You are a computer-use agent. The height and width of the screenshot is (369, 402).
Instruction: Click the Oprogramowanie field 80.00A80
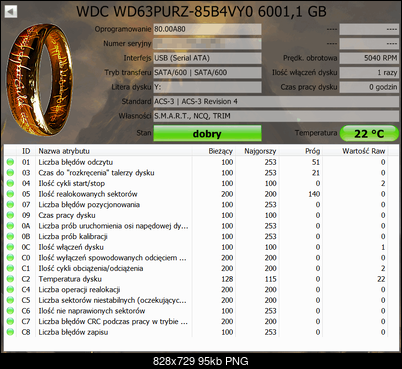pyautogui.click(x=207, y=29)
